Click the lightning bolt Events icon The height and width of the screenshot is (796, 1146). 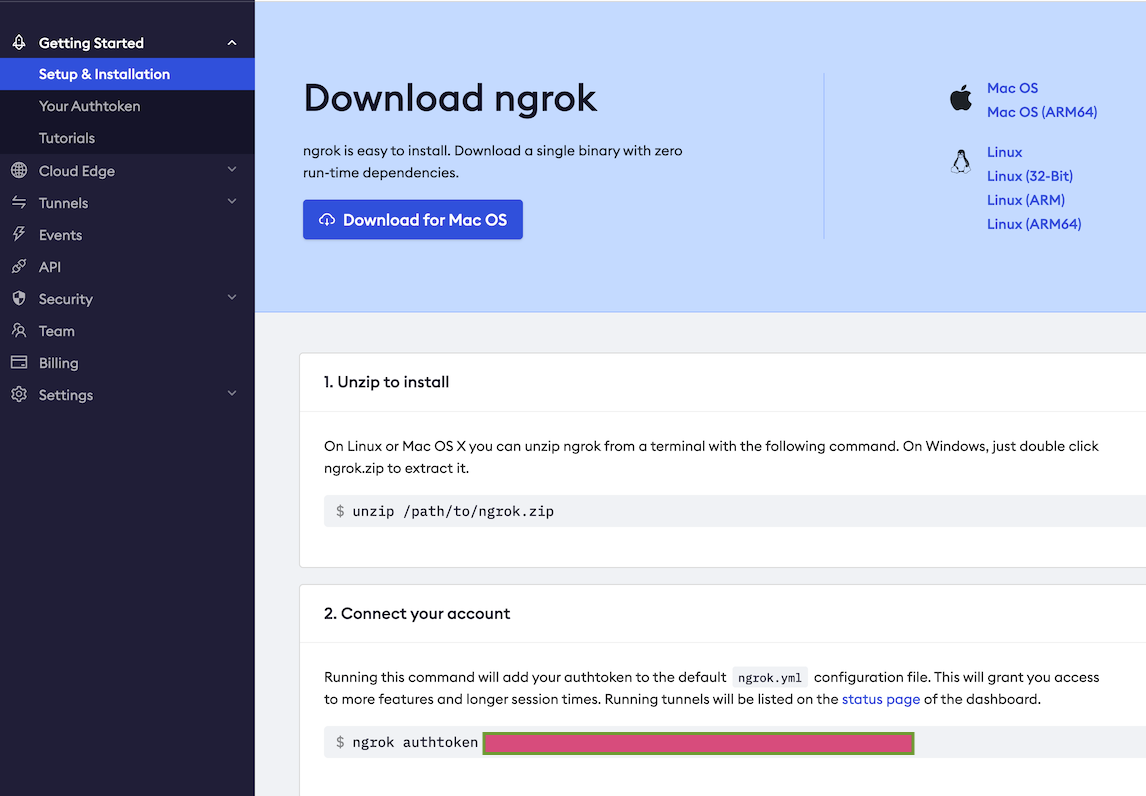(19, 234)
